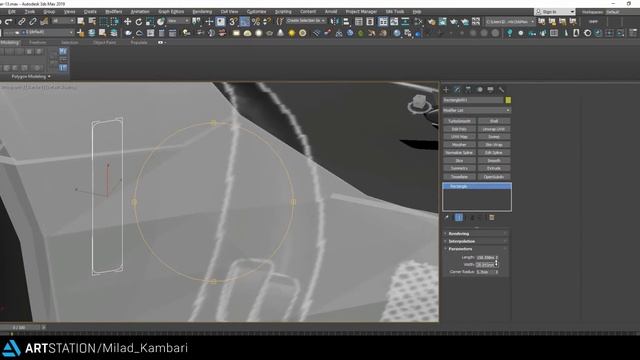Viewport: 640px width, 360px height.
Task: Click the Redo arrow icon
Action: (x=9, y=22)
